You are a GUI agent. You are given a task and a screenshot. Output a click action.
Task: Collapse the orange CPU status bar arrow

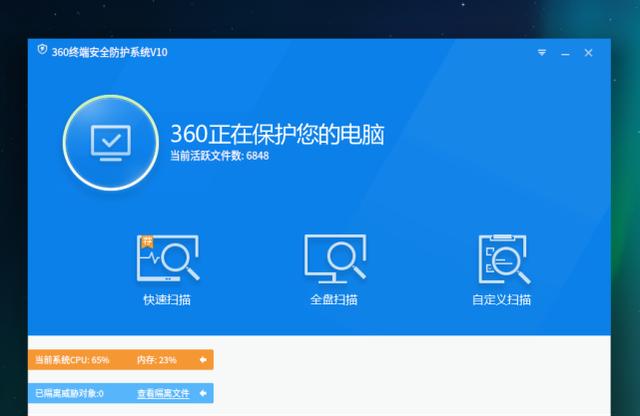click(x=203, y=360)
